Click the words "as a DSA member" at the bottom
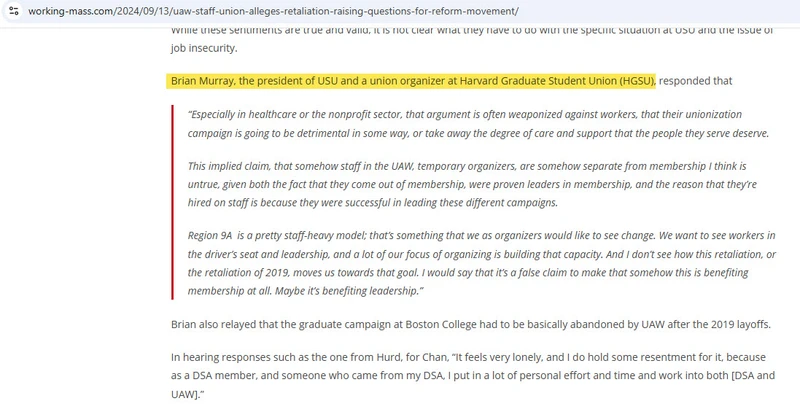 [x=213, y=376]
